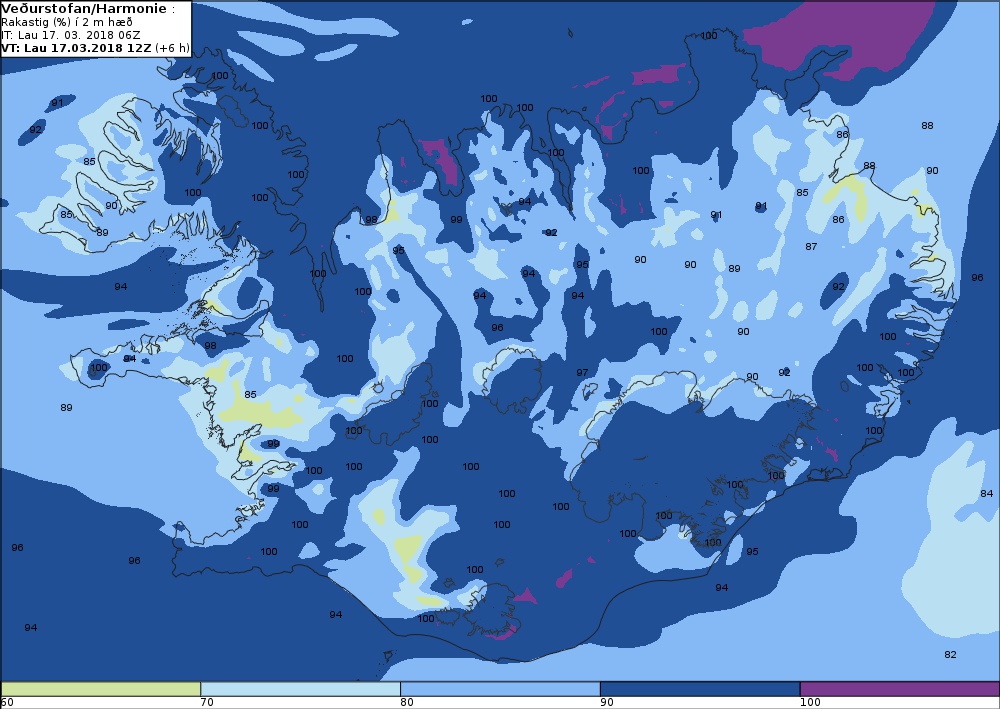The width and height of the screenshot is (1000, 709).
Task: Click the yellow-green 60–70 legend color band
Action: pyautogui.click(x=101, y=689)
